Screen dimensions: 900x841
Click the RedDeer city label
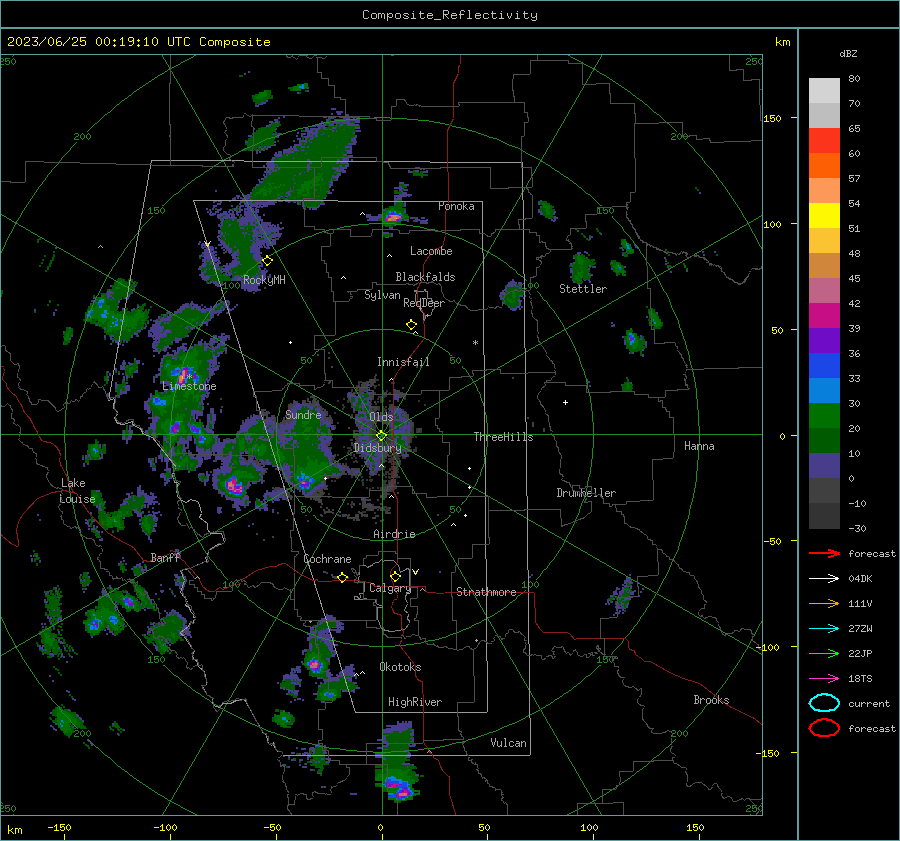pyautogui.click(x=424, y=303)
